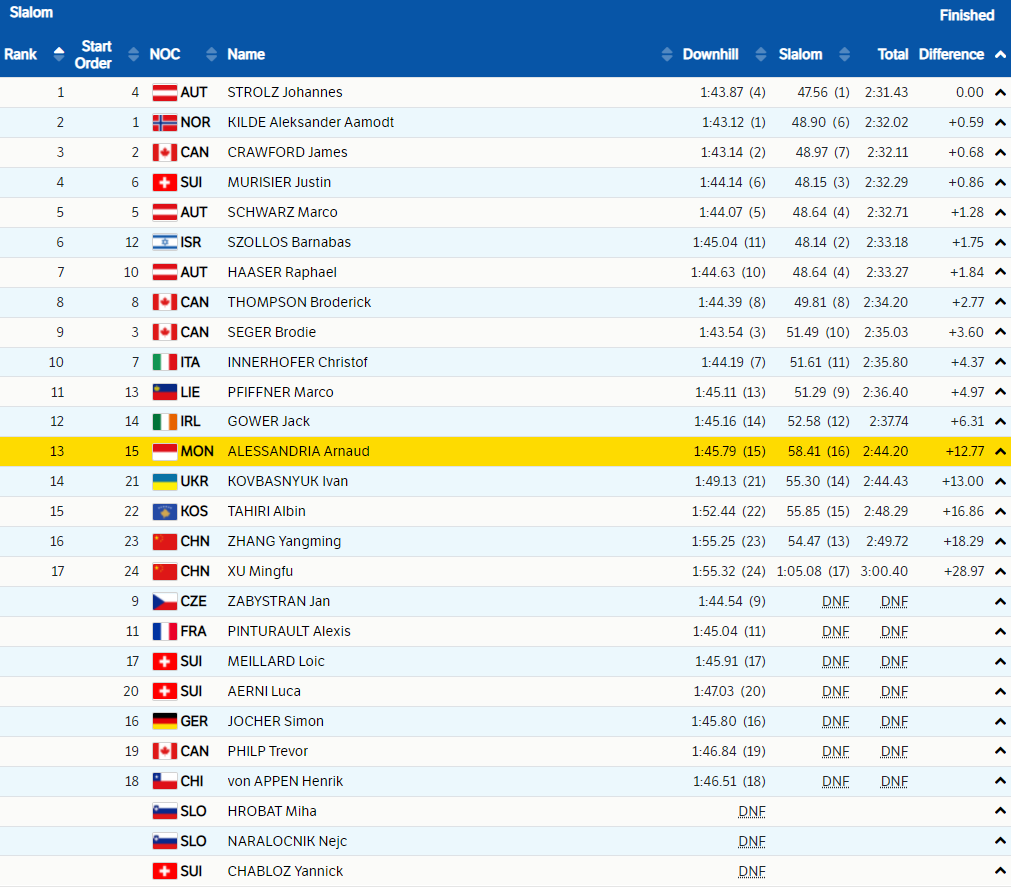Click the Total column header
The height and width of the screenshot is (888, 1011).
point(892,54)
